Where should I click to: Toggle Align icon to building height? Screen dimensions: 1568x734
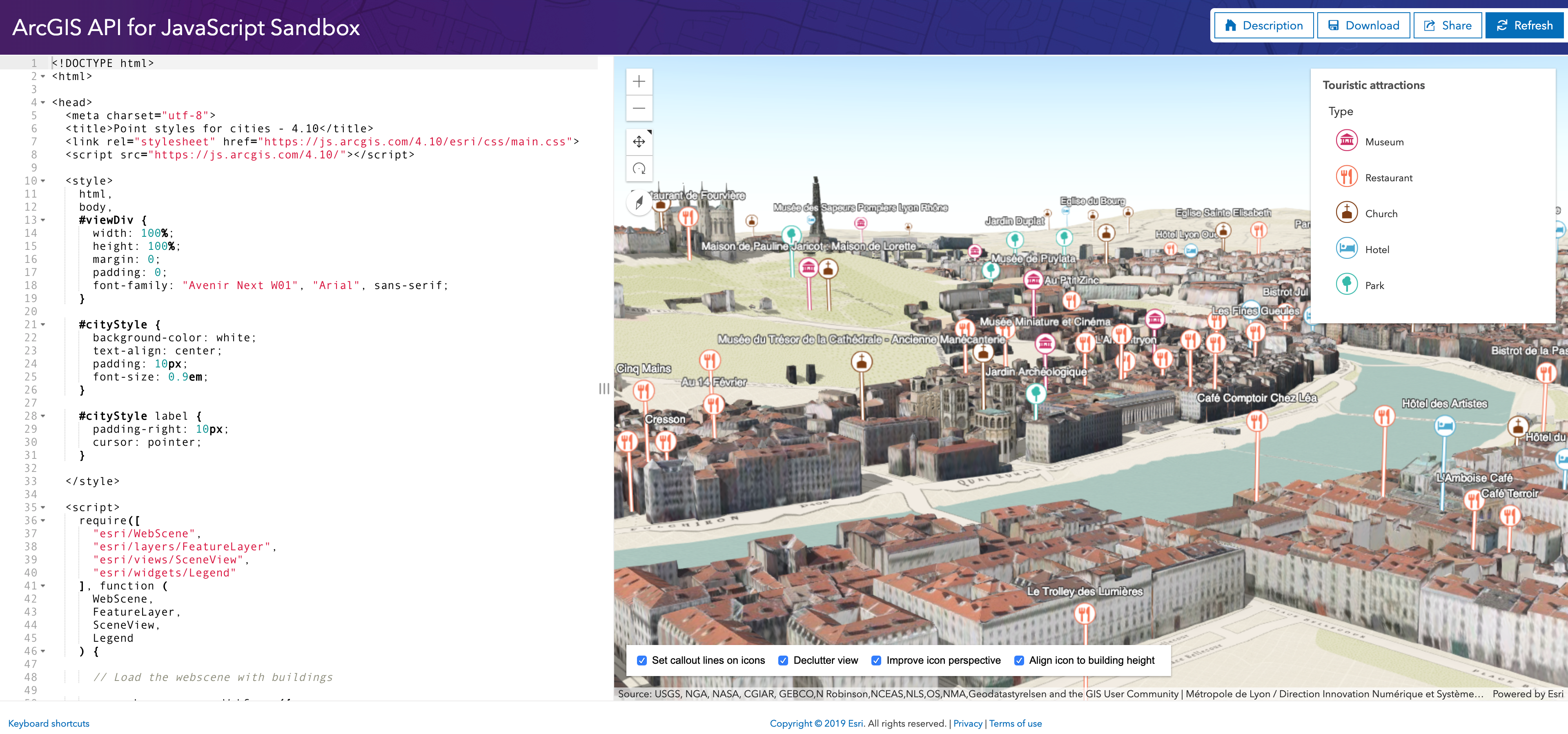coord(1019,661)
